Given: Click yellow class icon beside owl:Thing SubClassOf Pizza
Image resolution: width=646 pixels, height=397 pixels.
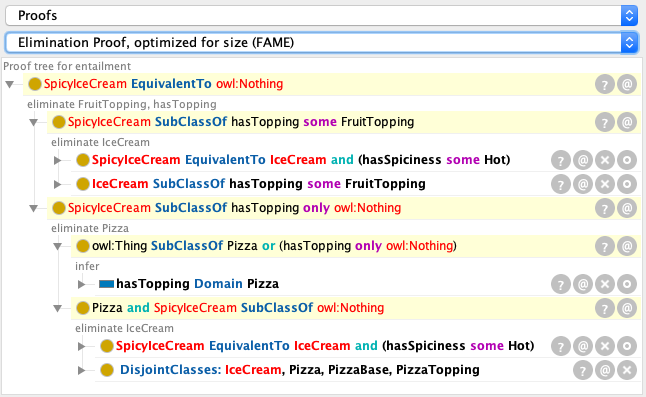Looking at the screenshot, I should click(83, 246).
